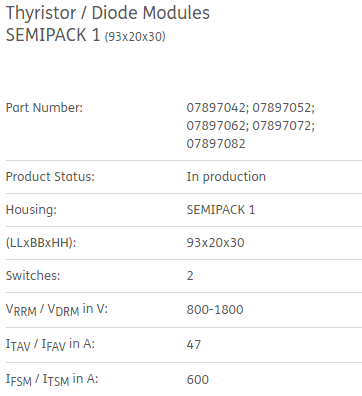This screenshot has width=362, height=396.
Task: Select the Part Number label
Action: point(44,108)
